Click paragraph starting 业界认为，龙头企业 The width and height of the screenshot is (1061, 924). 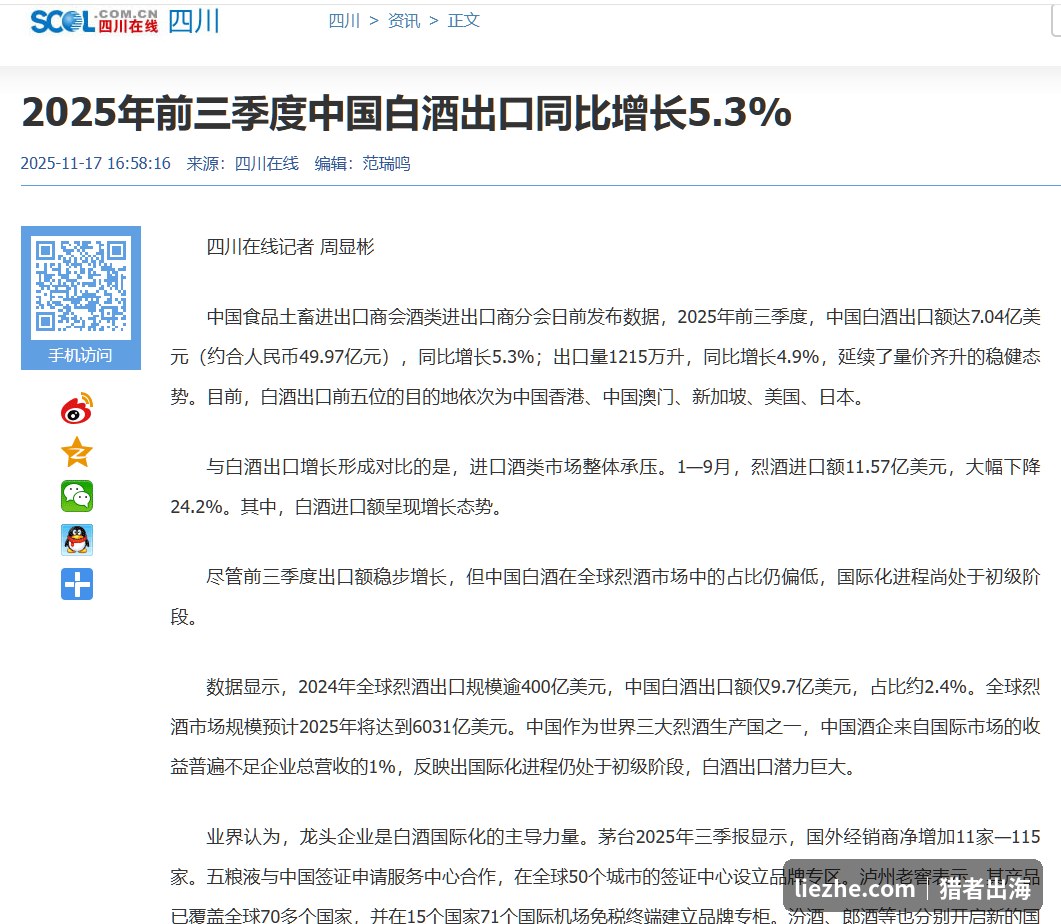point(606,876)
